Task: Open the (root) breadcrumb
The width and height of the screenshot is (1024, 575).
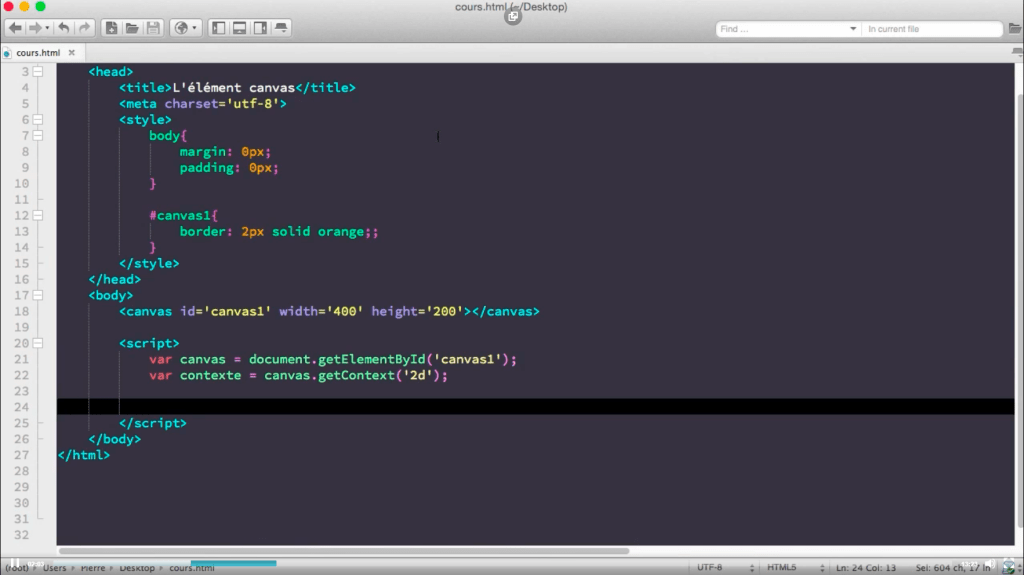Action: pyautogui.click(x=17, y=568)
